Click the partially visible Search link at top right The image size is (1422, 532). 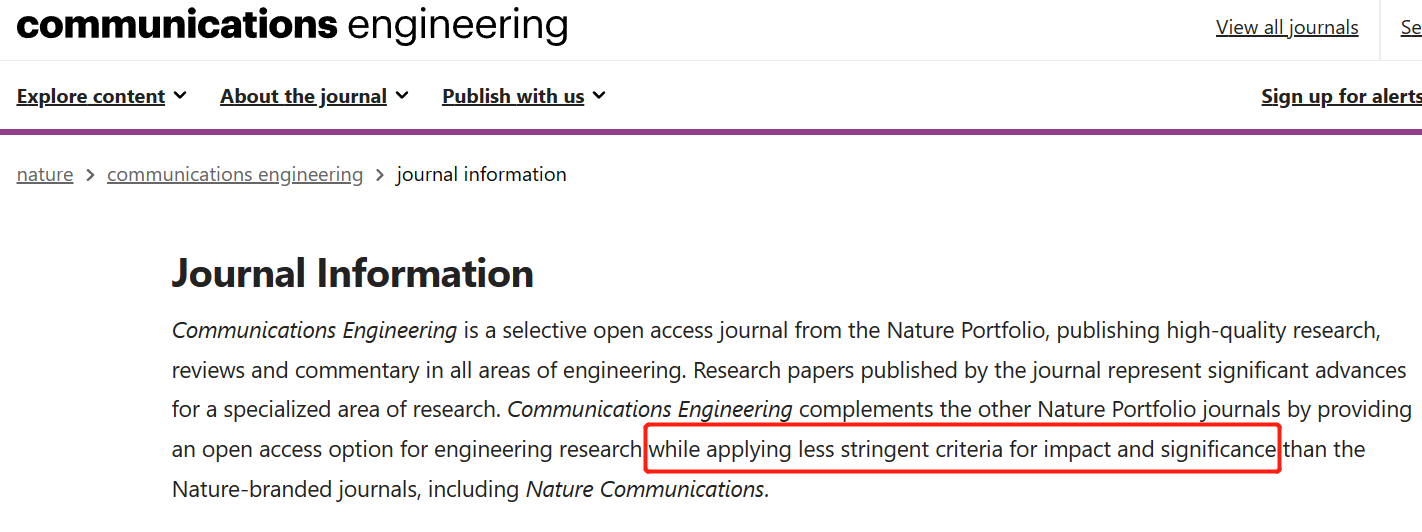coord(1411,28)
